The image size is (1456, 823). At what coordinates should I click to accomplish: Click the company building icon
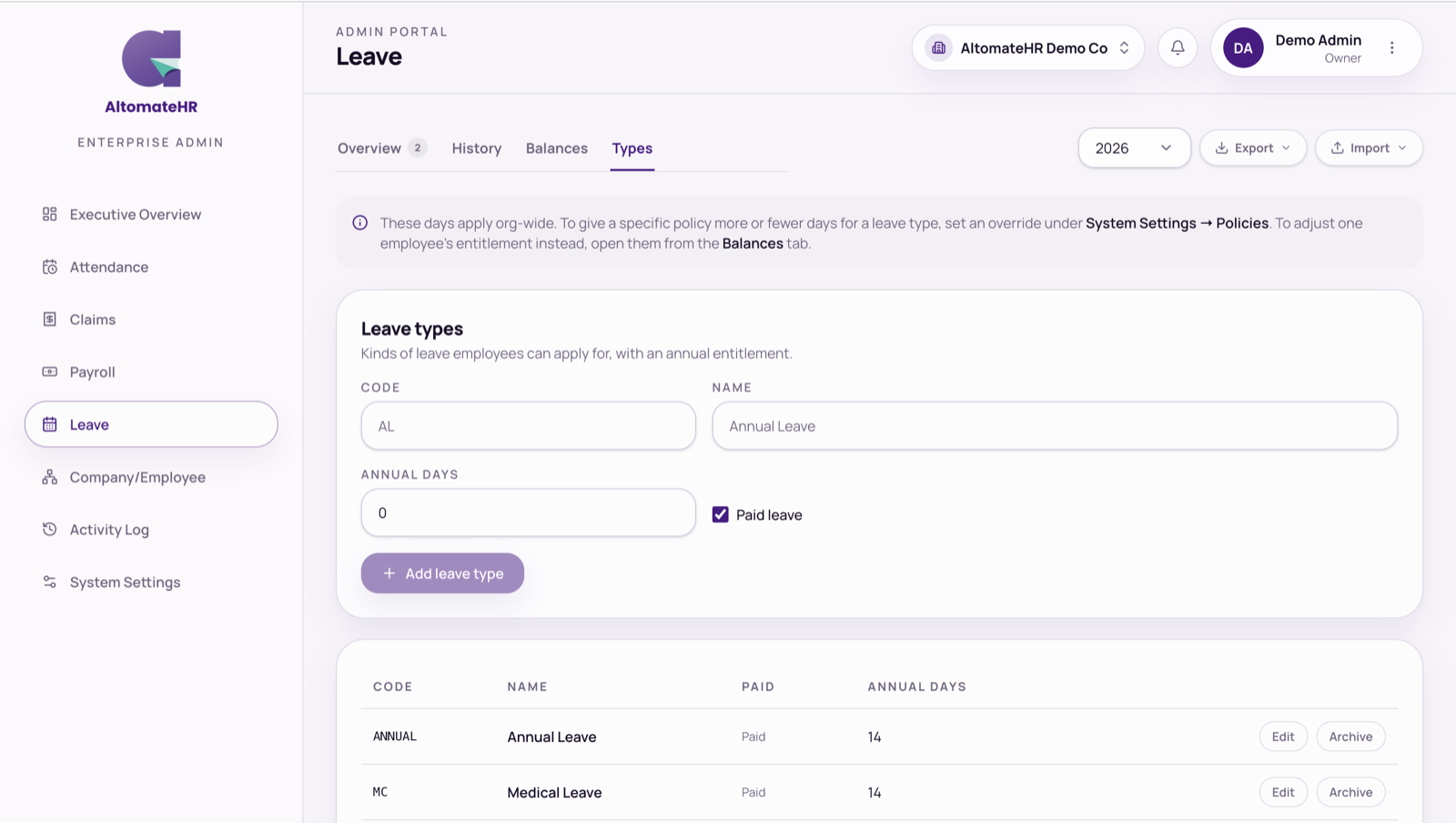coord(939,47)
